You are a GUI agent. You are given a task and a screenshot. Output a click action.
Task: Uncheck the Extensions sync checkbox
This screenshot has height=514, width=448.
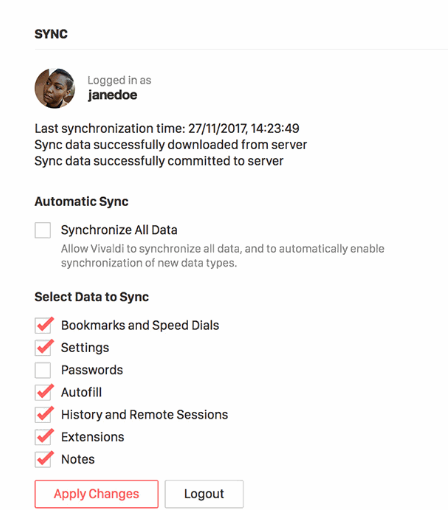click(x=43, y=437)
